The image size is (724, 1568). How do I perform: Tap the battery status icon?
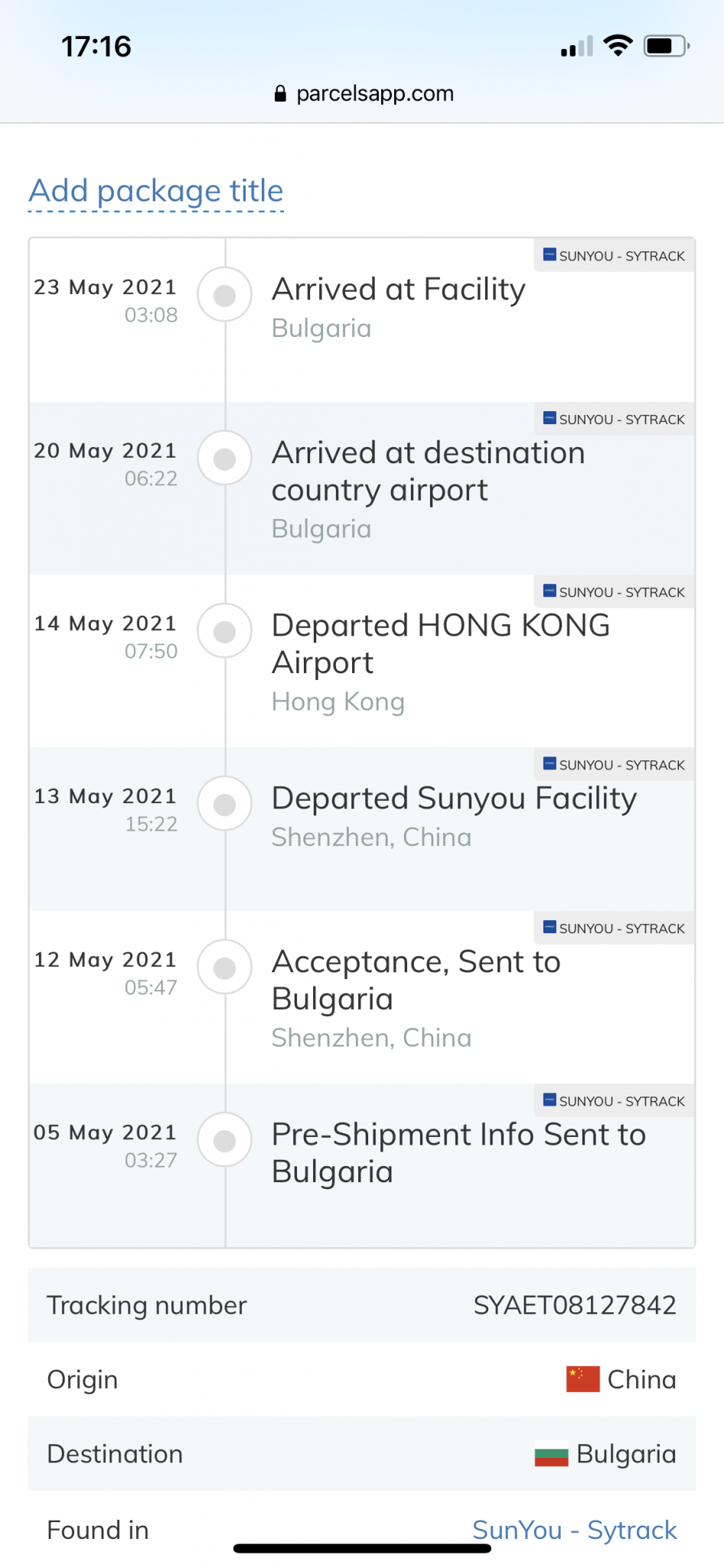click(666, 46)
